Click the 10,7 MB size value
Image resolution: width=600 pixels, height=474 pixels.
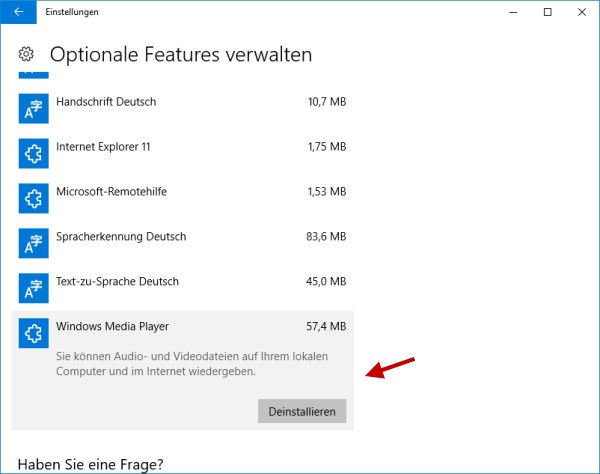pyautogui.click(x=327, y=102)
